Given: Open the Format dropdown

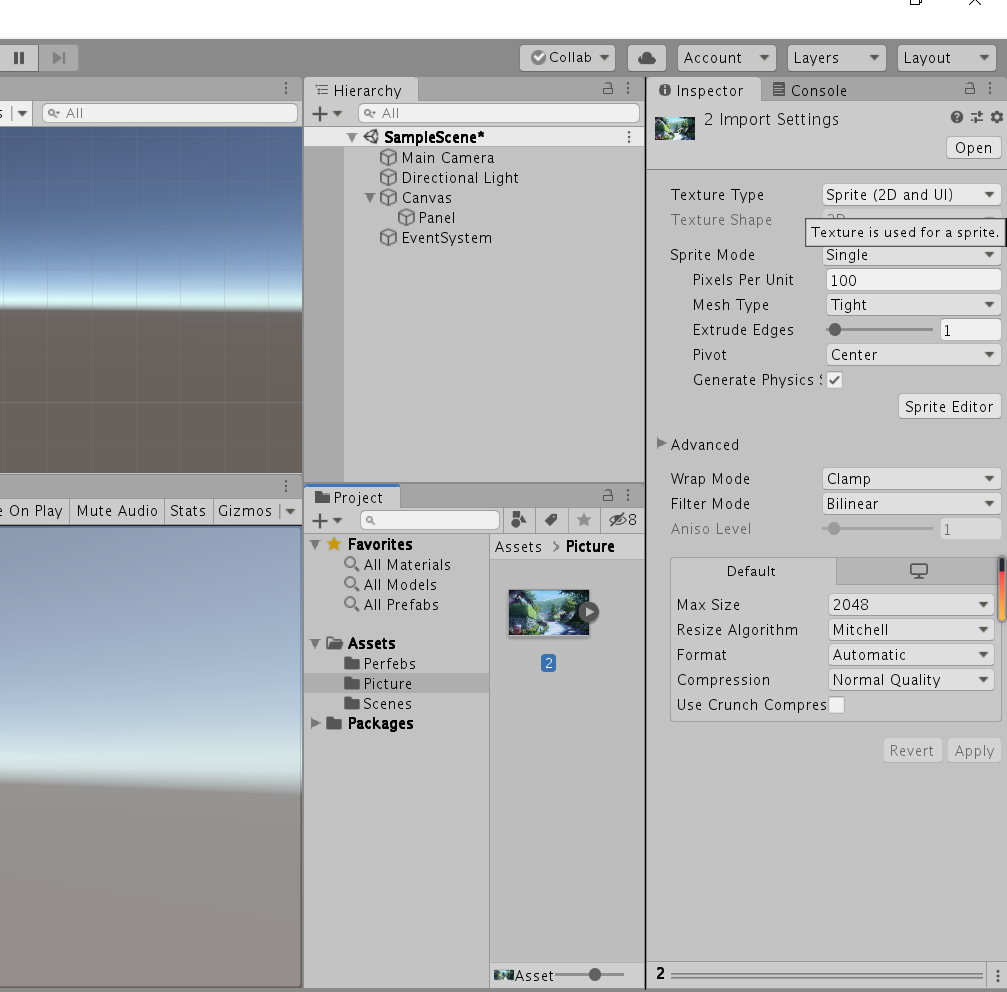Looking at the screenshot, I should (x=911, y=655).
